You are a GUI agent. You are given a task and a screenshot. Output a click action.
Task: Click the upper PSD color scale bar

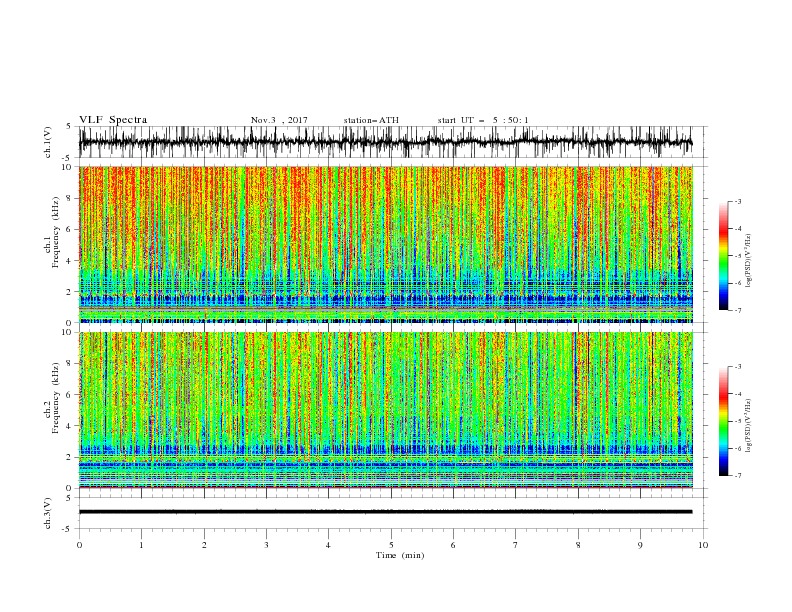pos(724,256)
